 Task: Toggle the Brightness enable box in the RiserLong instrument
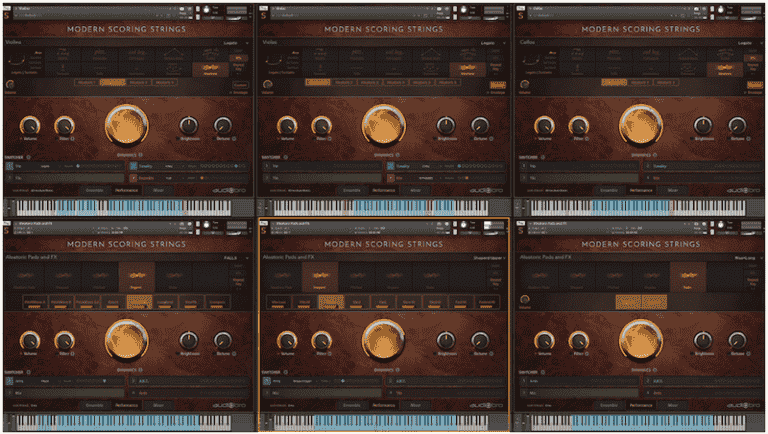click(692, 354)
